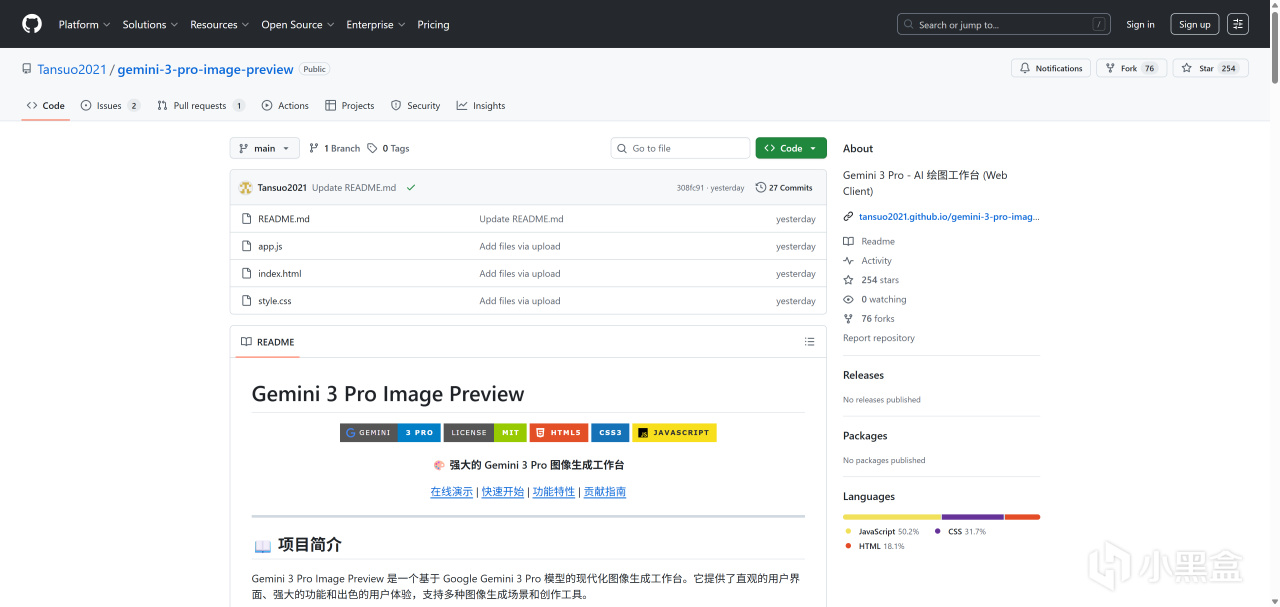Open the index.html file
Image resolution: width=1280 pixels, height=607 pixels.
279,273
